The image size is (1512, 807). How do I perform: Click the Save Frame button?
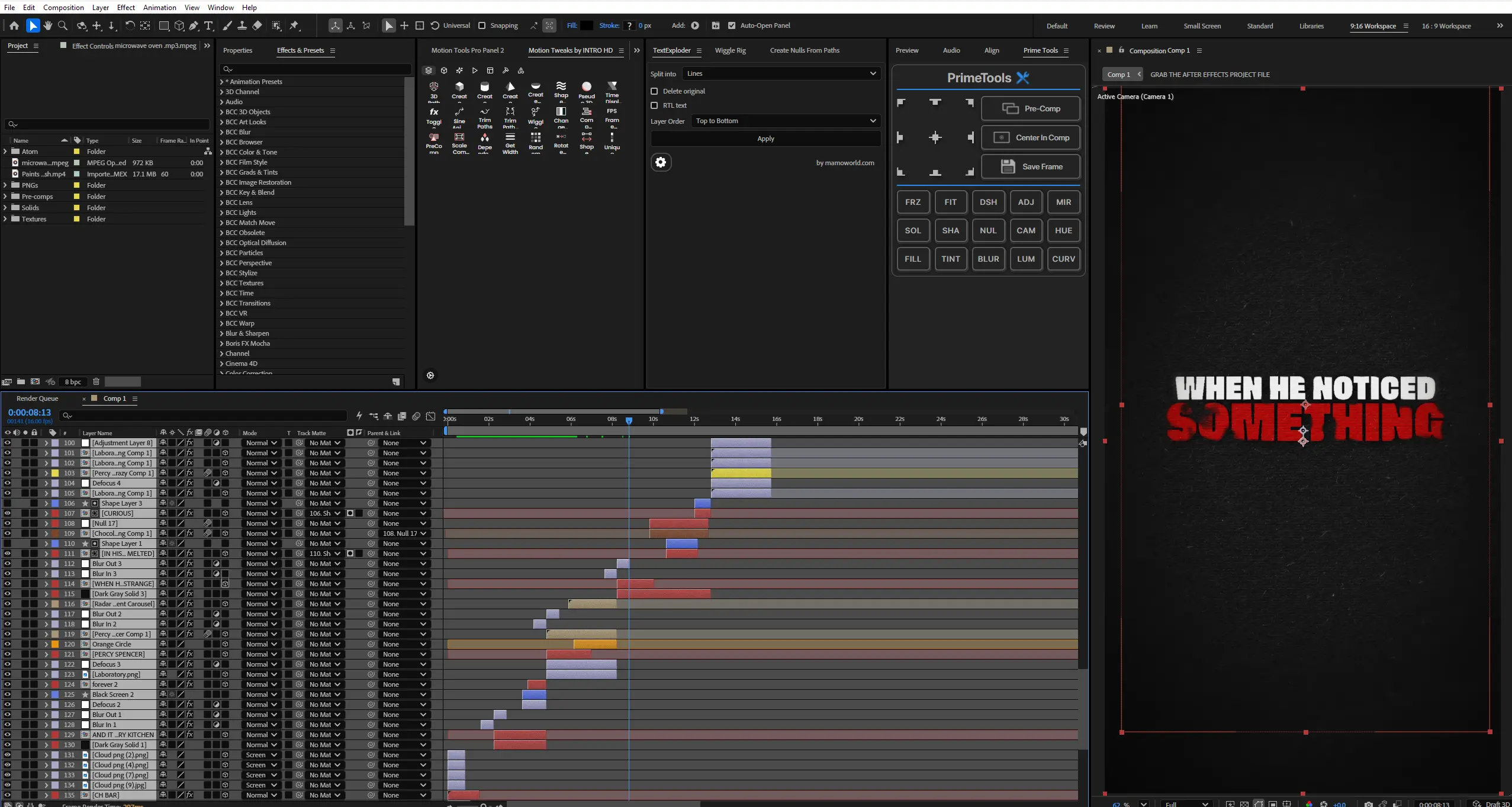[x=1031, y=166]
